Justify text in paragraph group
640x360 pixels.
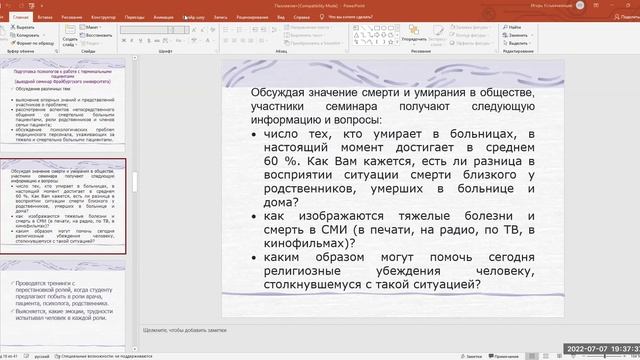(251, 41)
